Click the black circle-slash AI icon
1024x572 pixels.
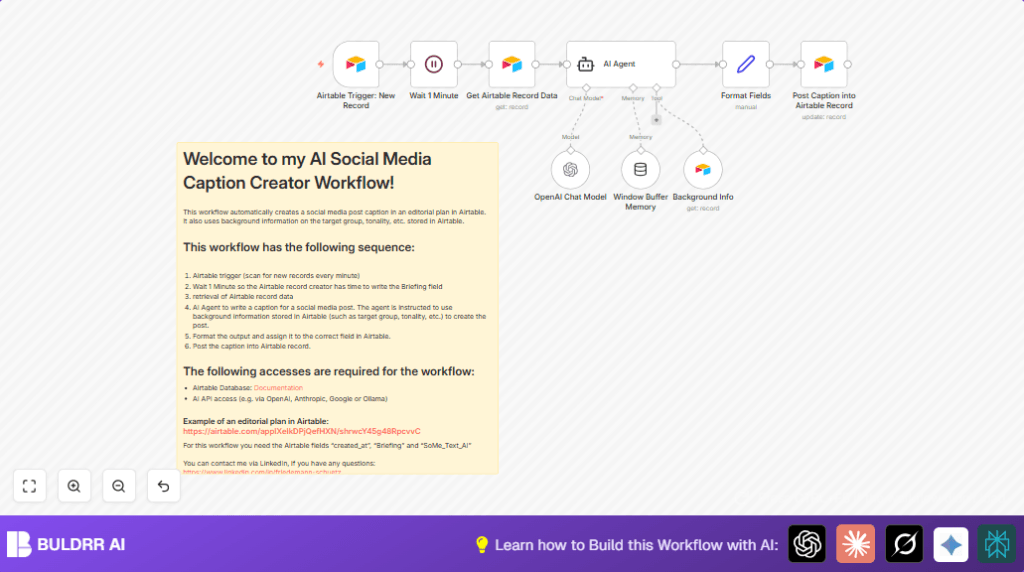coord(904,544)
